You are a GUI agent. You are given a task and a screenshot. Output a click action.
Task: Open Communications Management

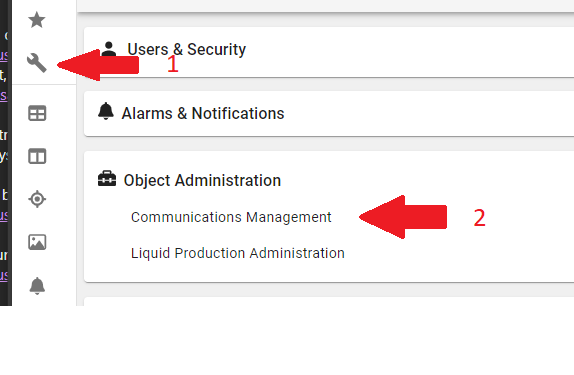point(231,217)
